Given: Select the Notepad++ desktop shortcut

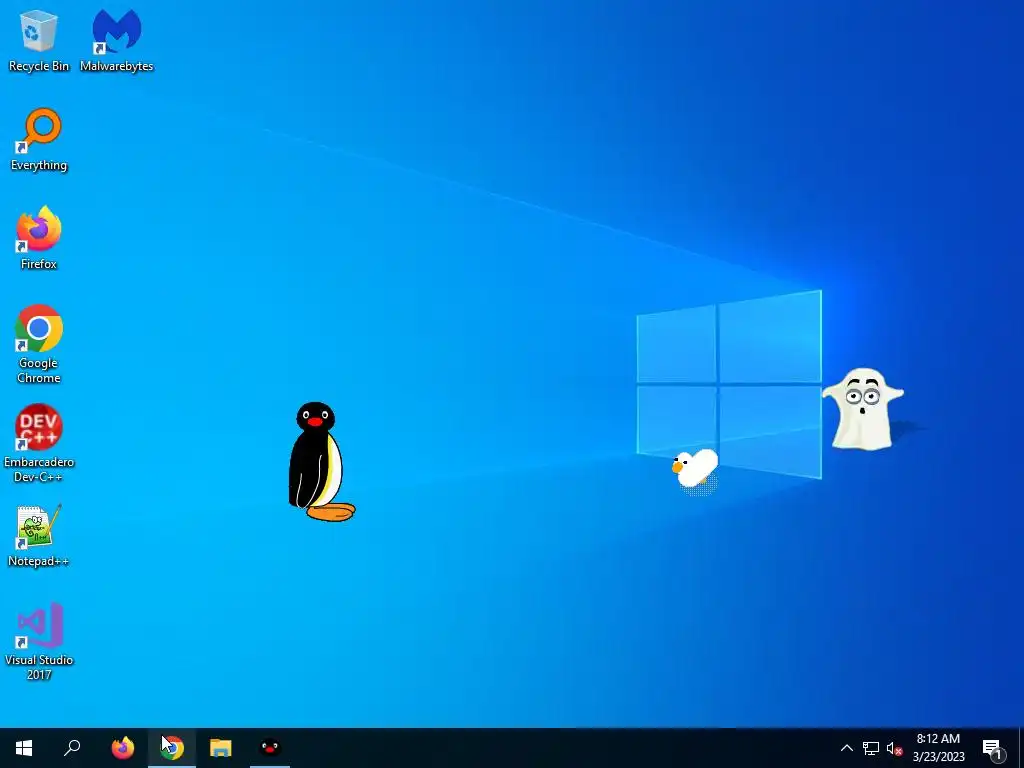Looking at the screenshot, I should point(39,536).
